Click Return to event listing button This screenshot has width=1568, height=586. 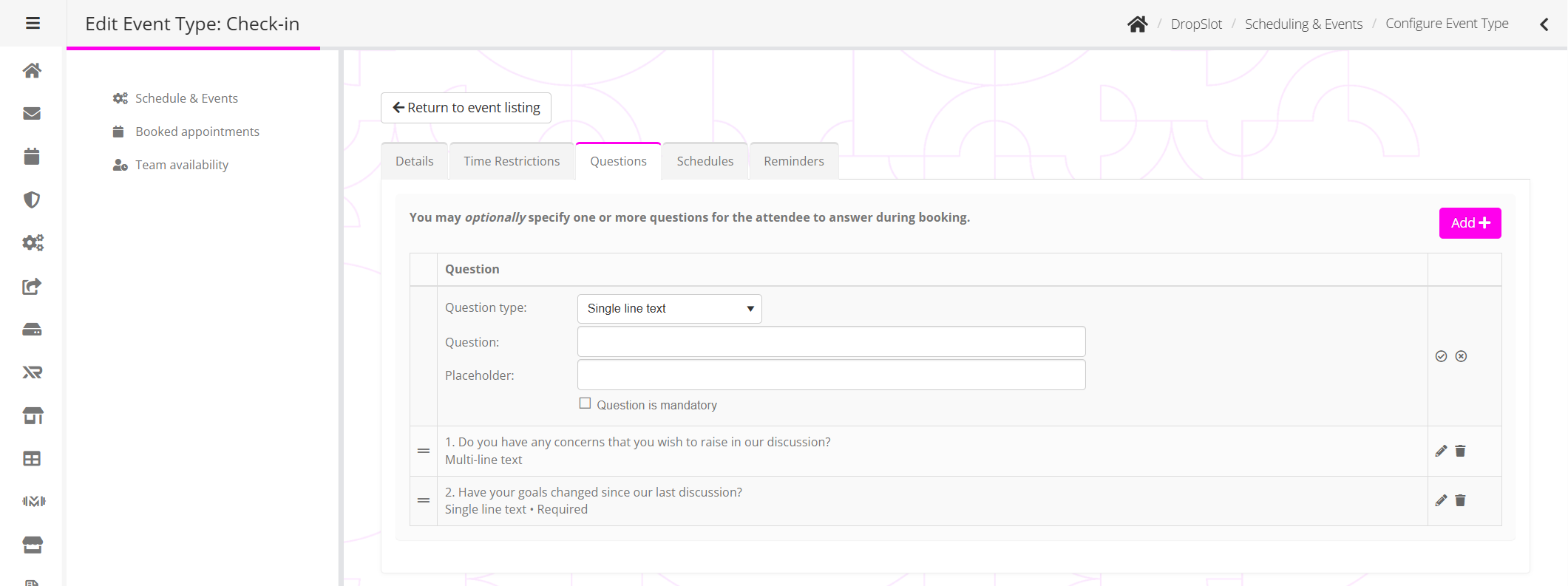coord(466,108)
